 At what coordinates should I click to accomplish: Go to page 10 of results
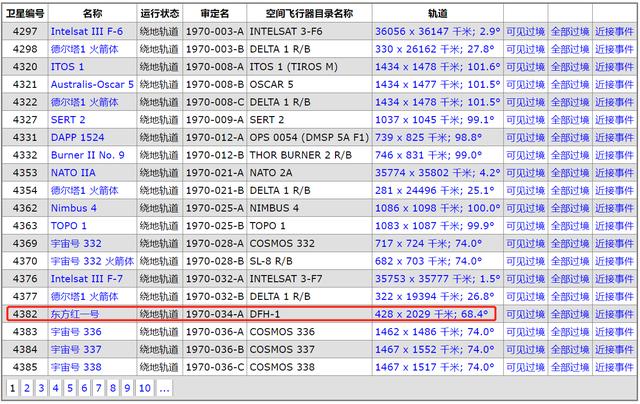tap(145, 388)
